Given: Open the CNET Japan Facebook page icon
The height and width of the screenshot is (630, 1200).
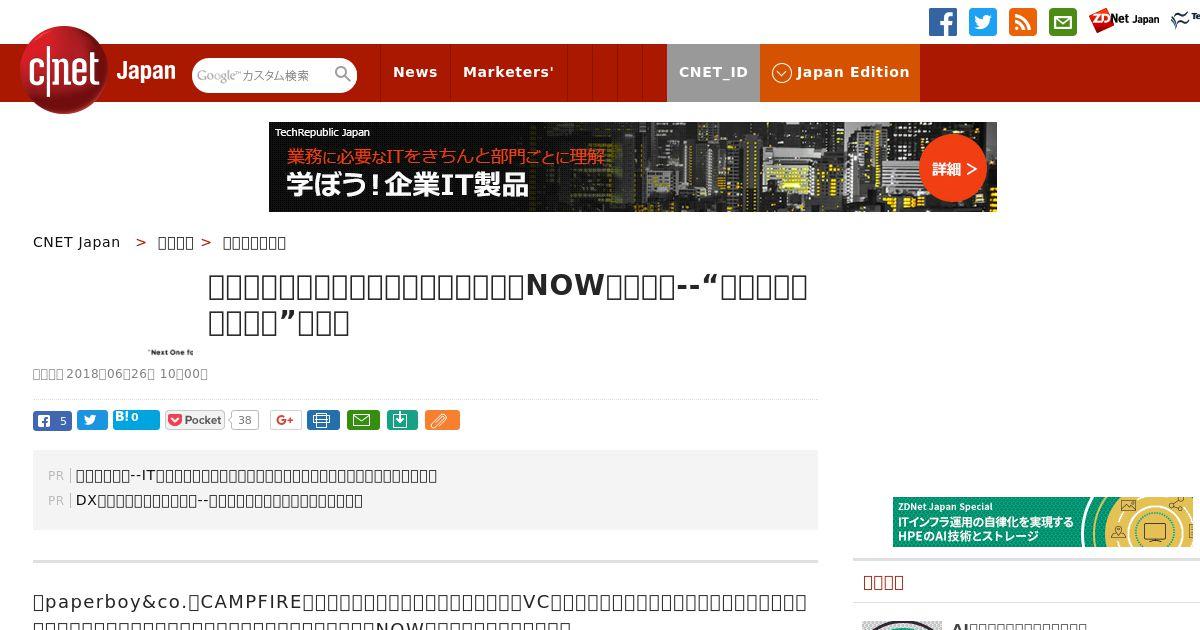Looking at the screenshot, I should click(x=943, y=22).
